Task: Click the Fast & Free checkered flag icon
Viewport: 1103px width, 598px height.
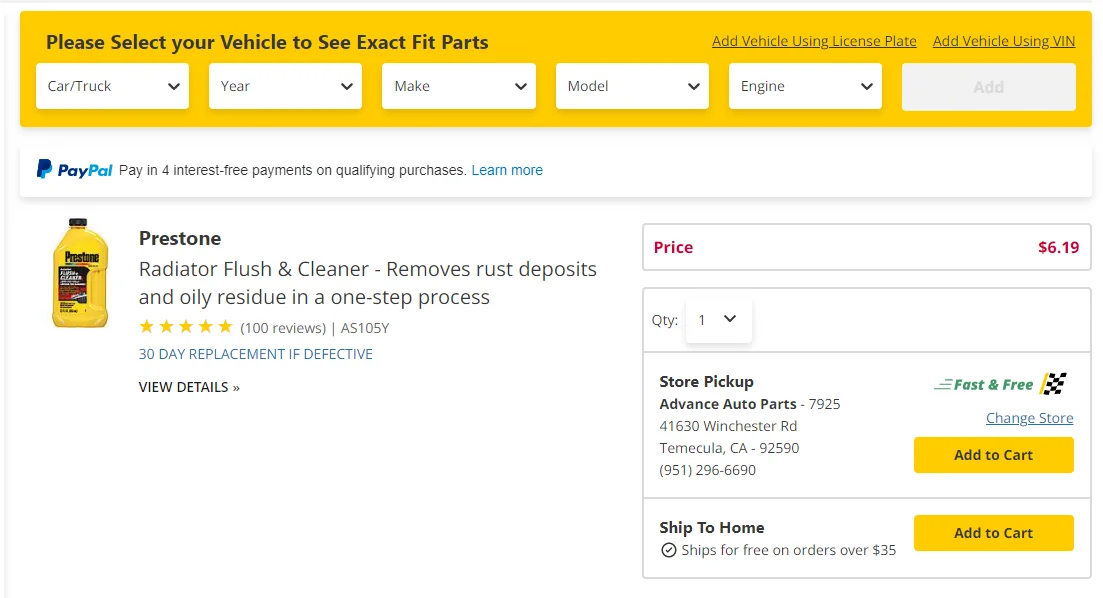Action: tap(1053, 384)
